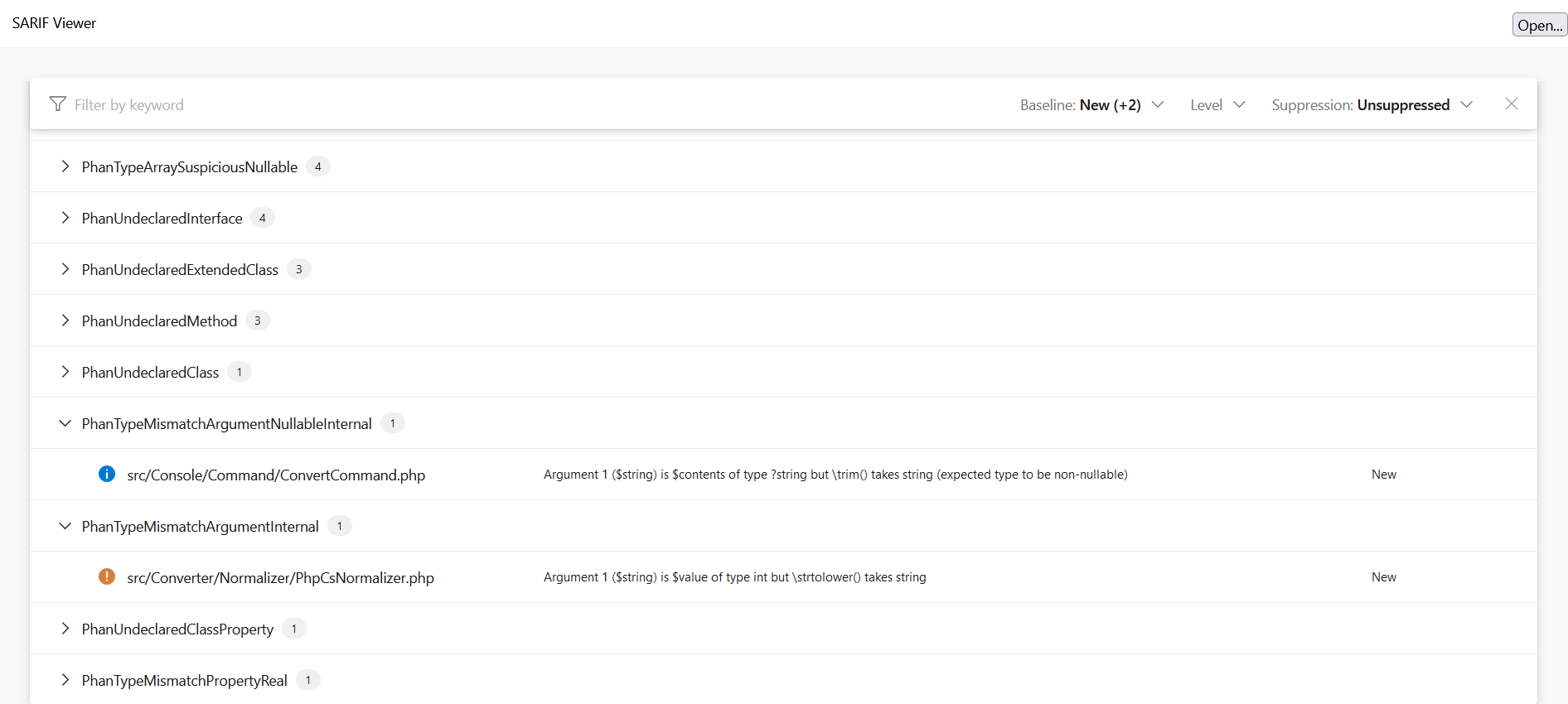This screenshot has width=1568, height=704.
Task: Open the Level filter dropdown
Action: click(1217, 105)
